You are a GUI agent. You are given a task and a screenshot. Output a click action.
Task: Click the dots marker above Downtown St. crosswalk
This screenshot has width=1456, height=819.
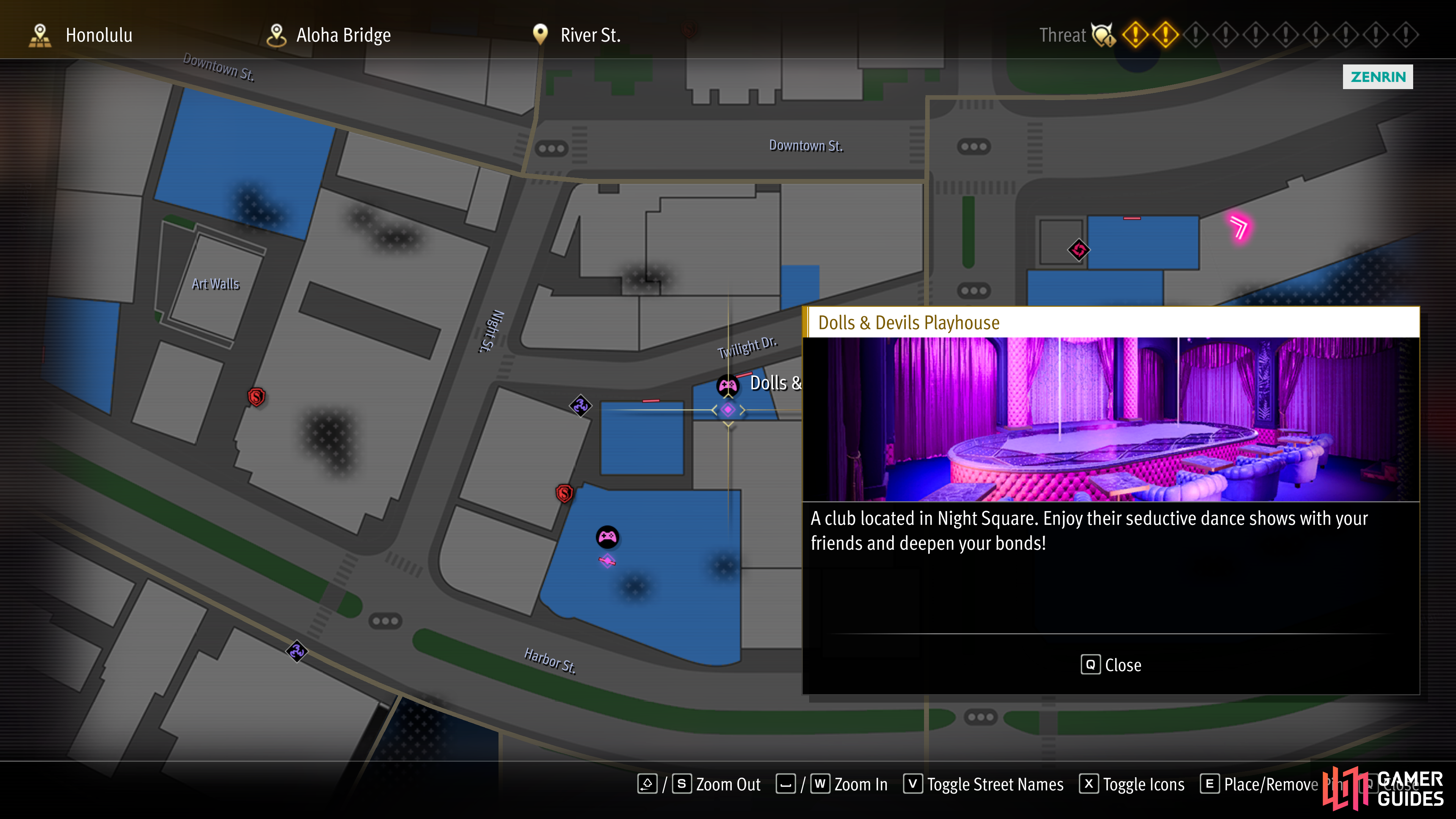[552, 149]
